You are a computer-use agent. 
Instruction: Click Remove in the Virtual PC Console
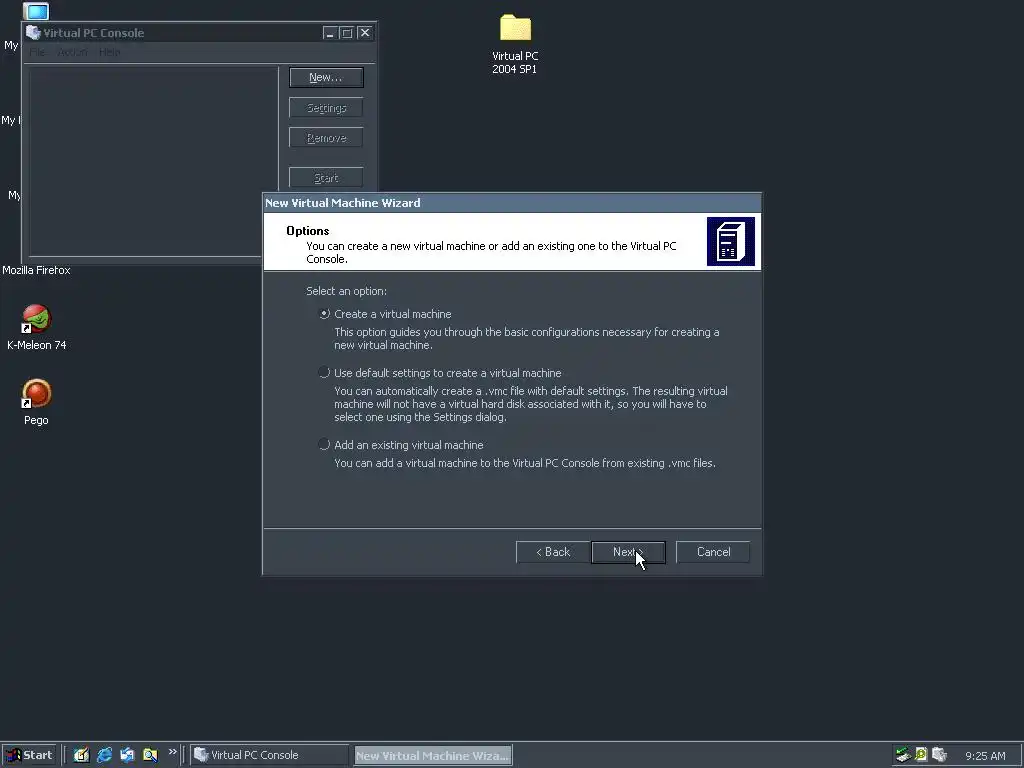(326, 138)
